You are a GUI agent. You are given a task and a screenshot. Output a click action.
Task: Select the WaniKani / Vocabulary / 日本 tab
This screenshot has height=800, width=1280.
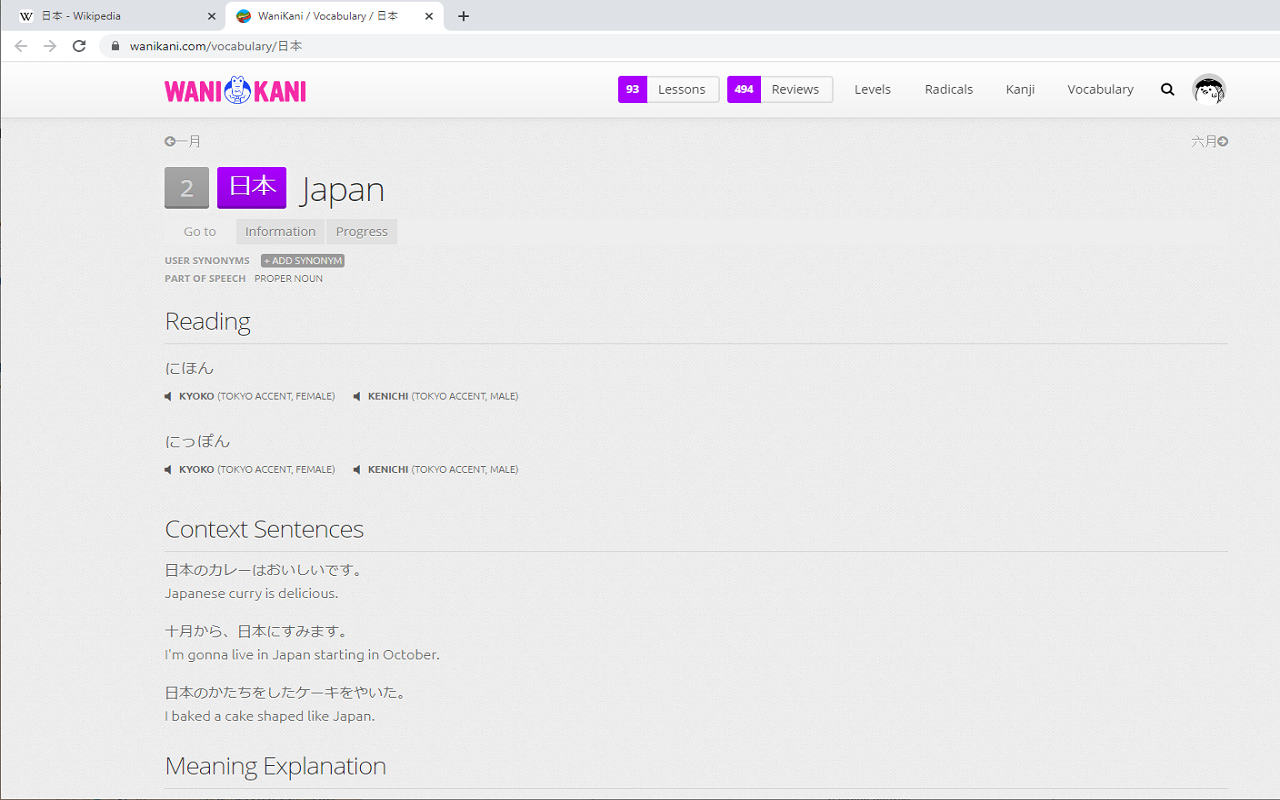click(x=335, y=16)
